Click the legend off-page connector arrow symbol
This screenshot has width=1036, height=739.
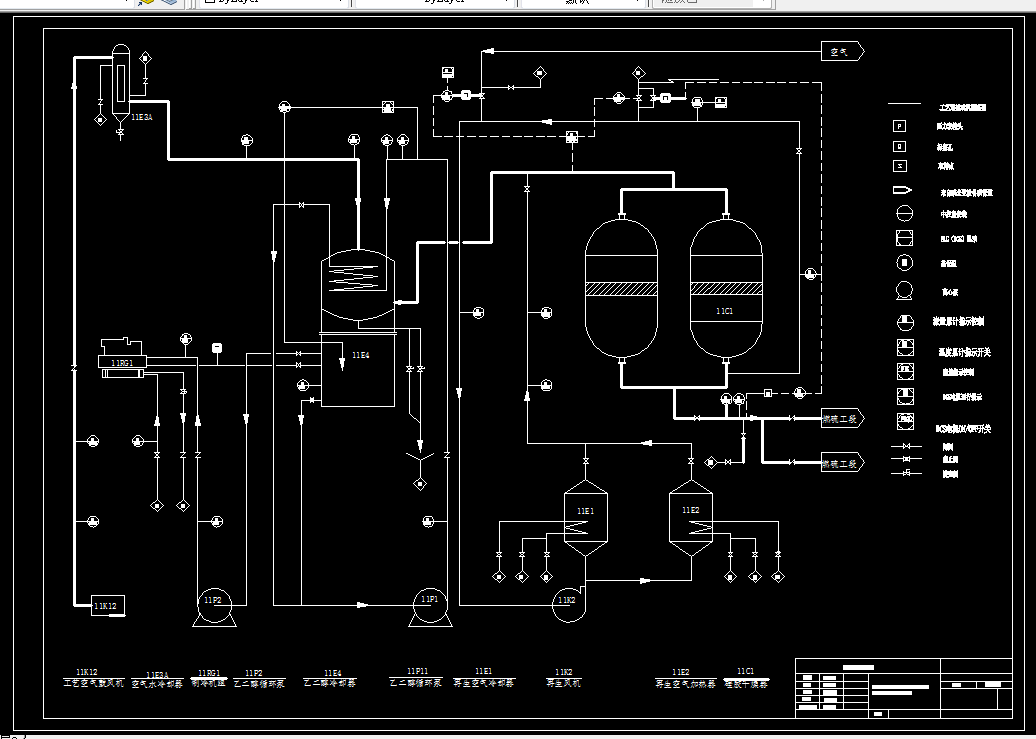(903, 190)
